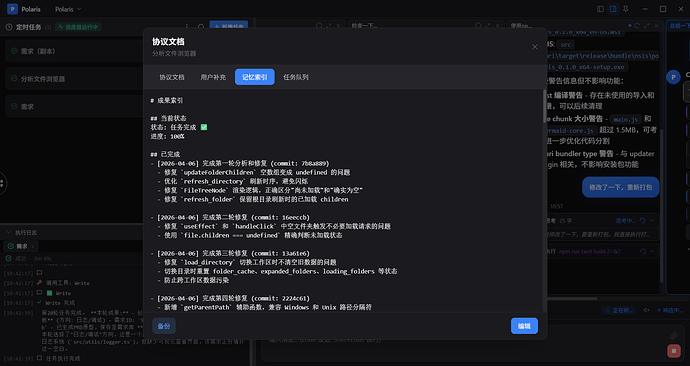Click the 思考中 status link
This screenshot has height=366, width=690.
[625, 220]
